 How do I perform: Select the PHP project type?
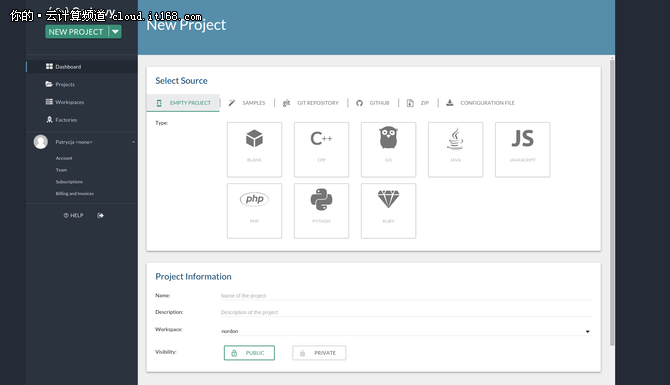pos(254,211)
